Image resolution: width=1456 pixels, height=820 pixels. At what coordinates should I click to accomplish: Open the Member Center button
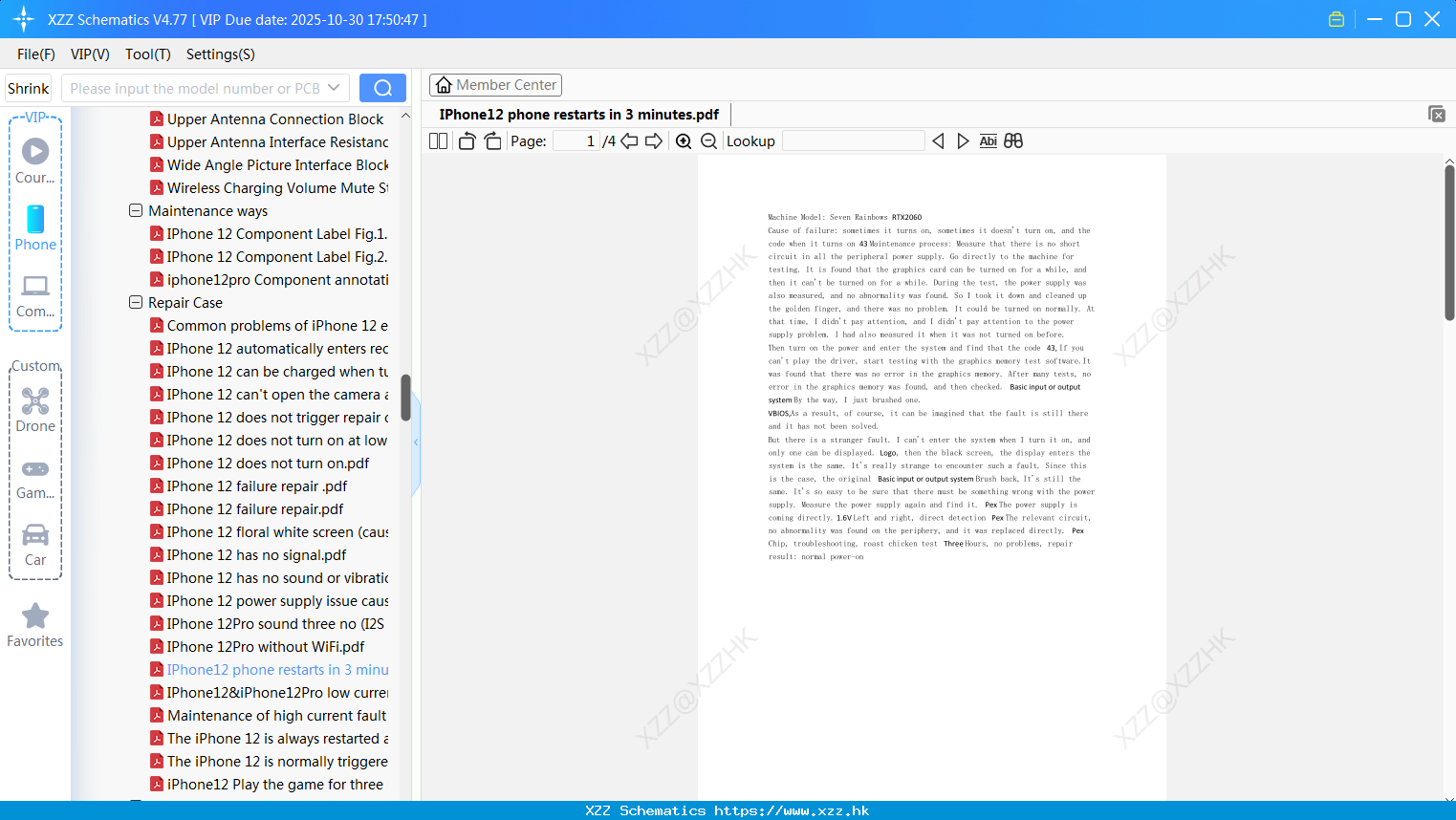(x=495, y=85)
